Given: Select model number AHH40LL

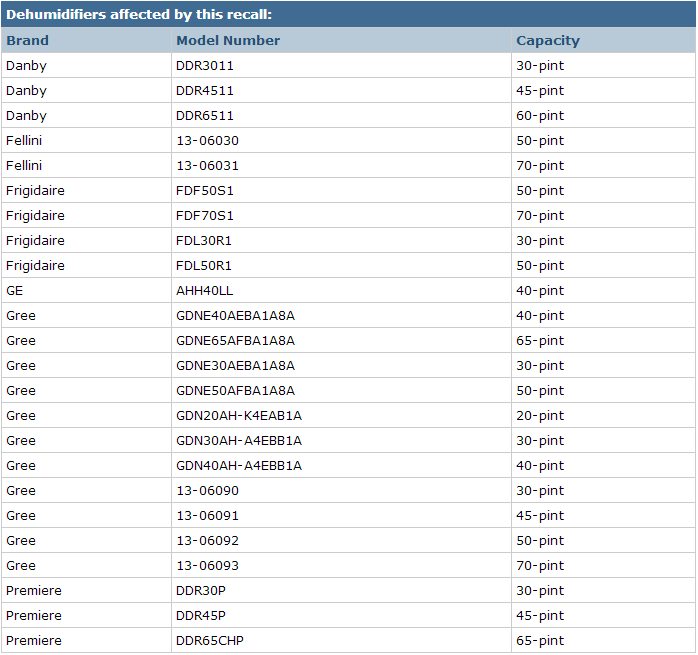Looking at the screenshot, I should click(204, 291).
